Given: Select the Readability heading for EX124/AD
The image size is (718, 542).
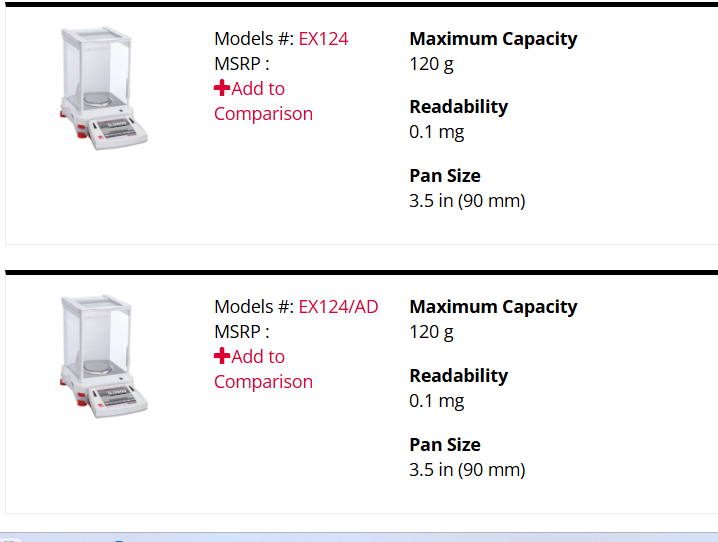Looking at the screenshot, I should point(458,376).
